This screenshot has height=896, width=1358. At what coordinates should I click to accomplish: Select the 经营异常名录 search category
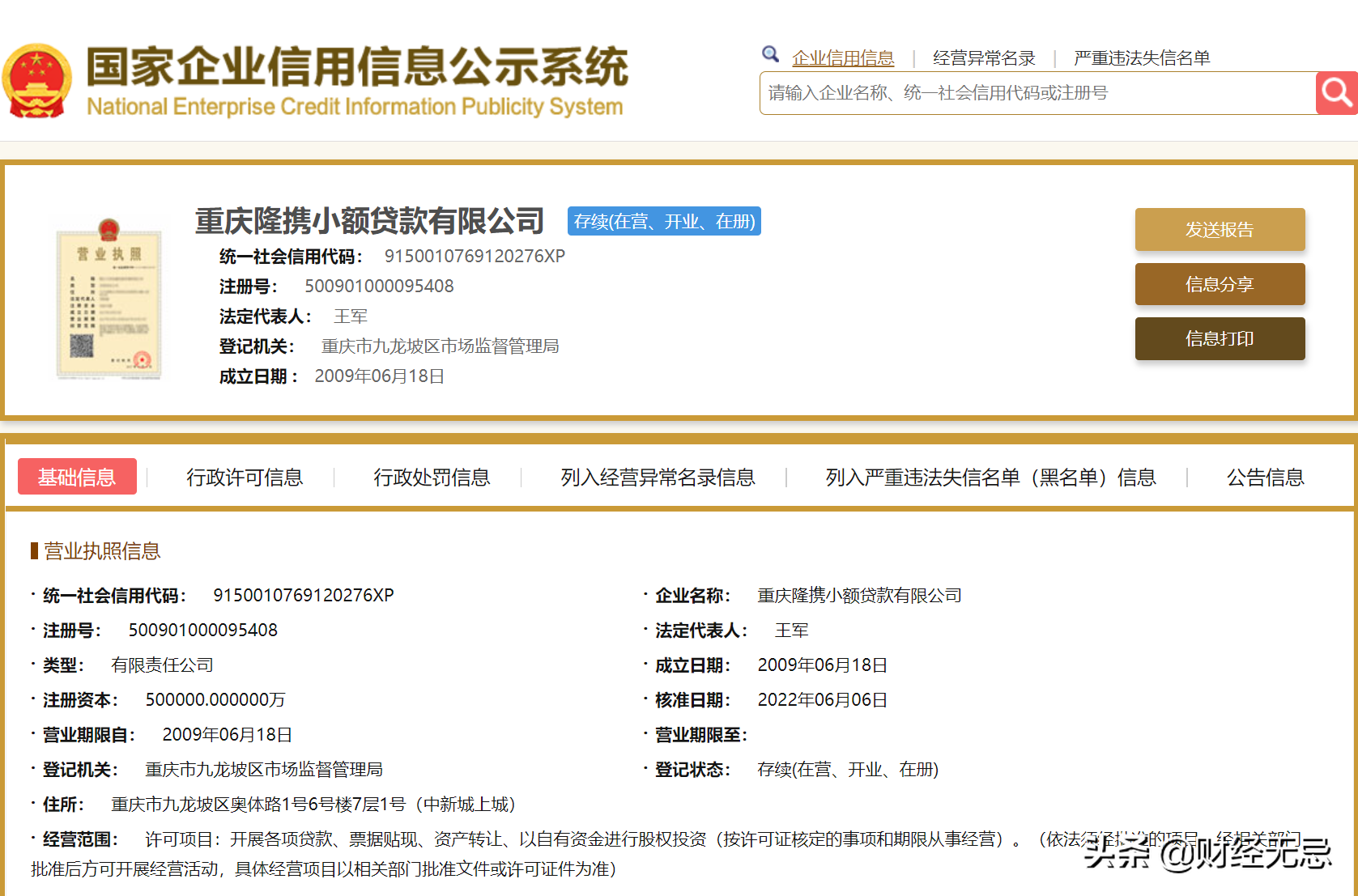tap(984, 58)
